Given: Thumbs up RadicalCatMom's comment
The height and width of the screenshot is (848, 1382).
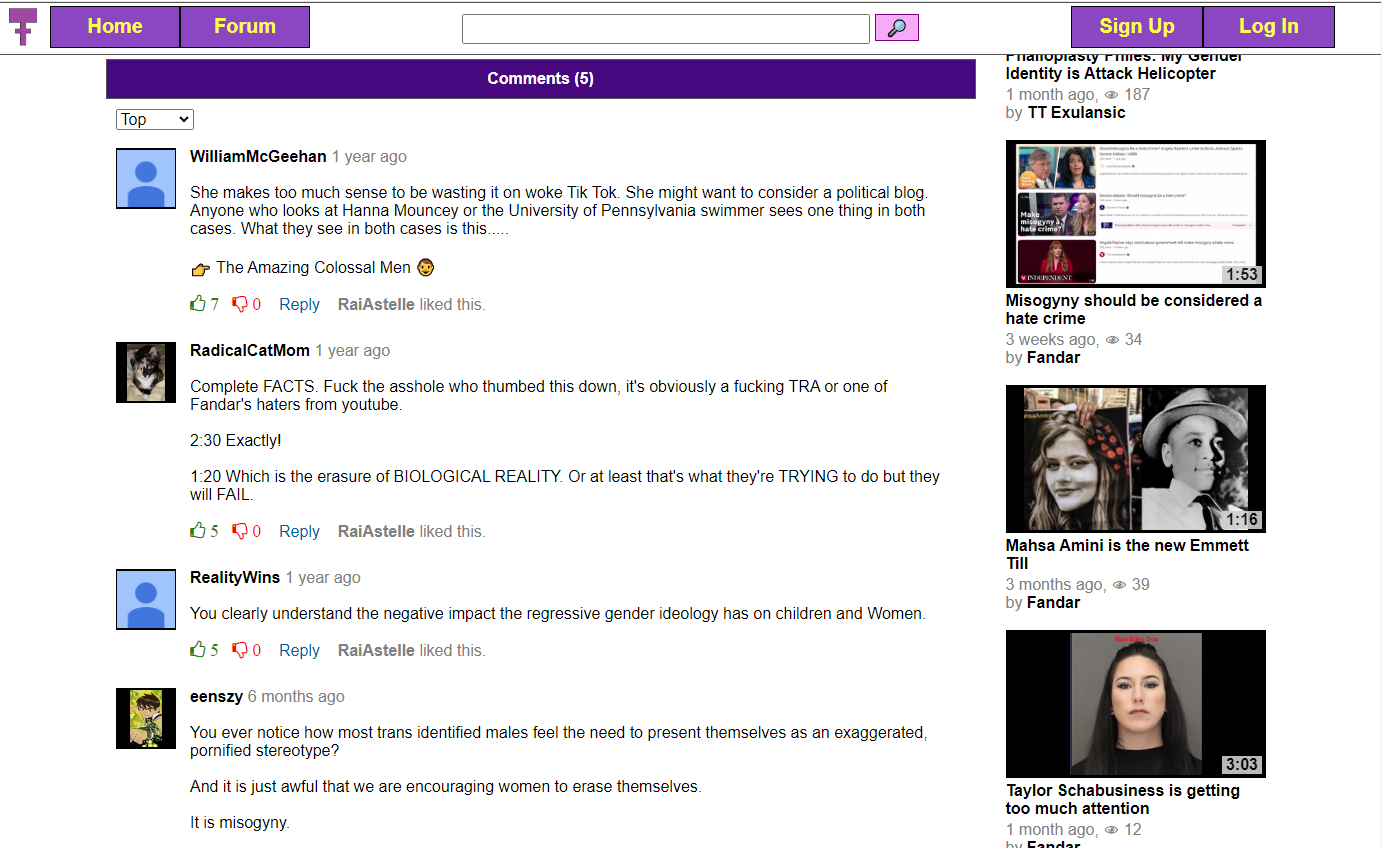Looking at the screenshot, I should [198, 531].
